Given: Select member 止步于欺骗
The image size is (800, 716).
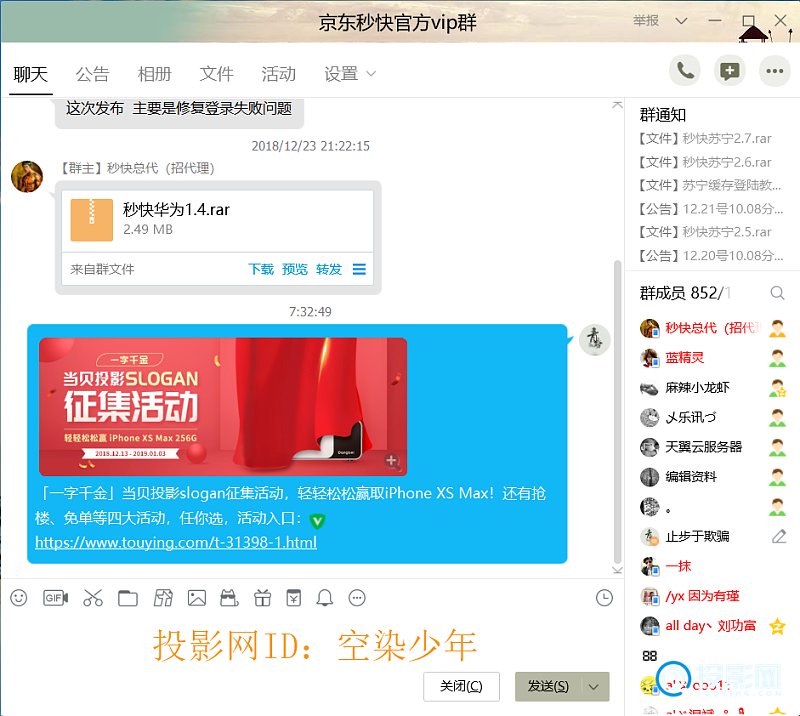Looking at the screenshot, I should point(713,536).
